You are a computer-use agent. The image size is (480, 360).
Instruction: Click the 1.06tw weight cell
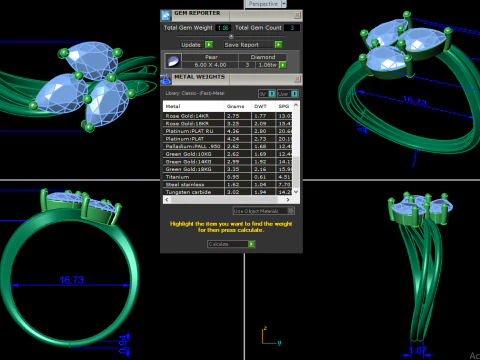click(267, 65)
